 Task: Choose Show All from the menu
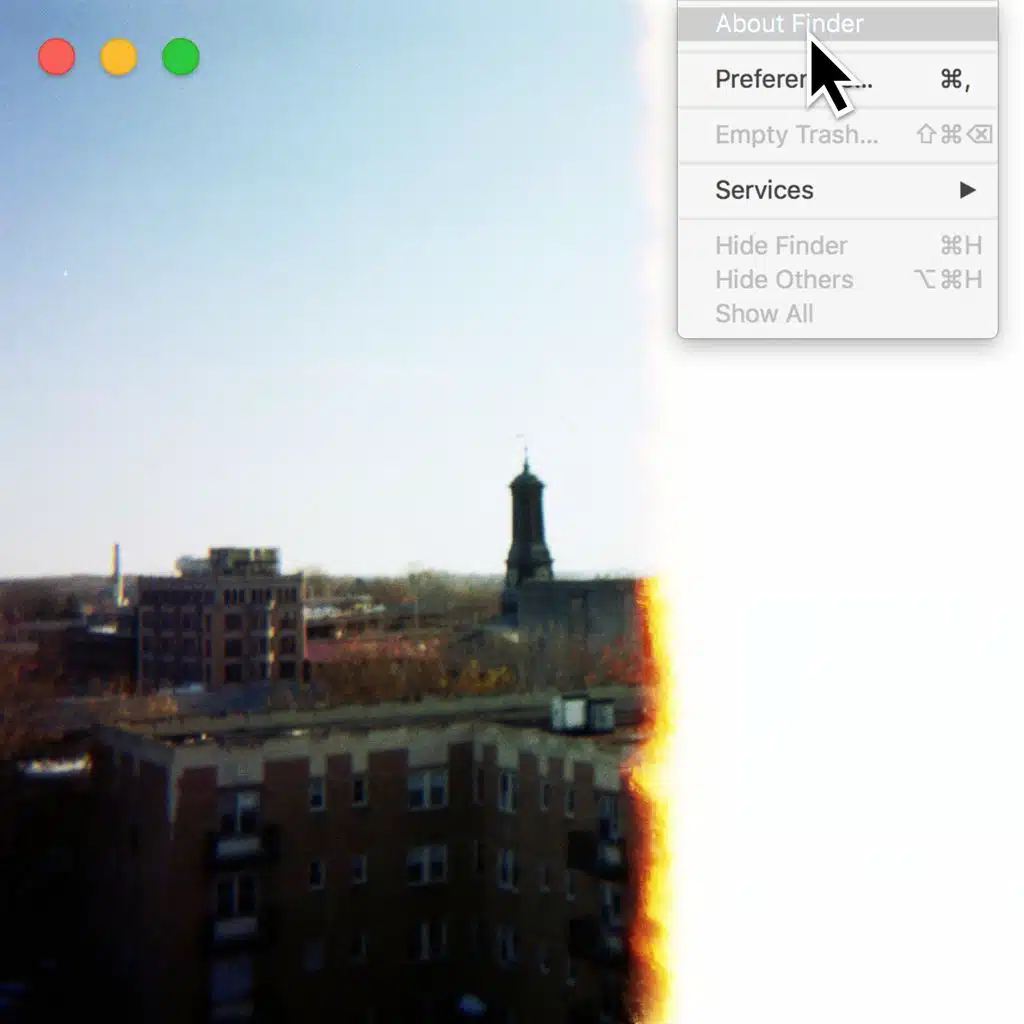(x=764, y=314)
